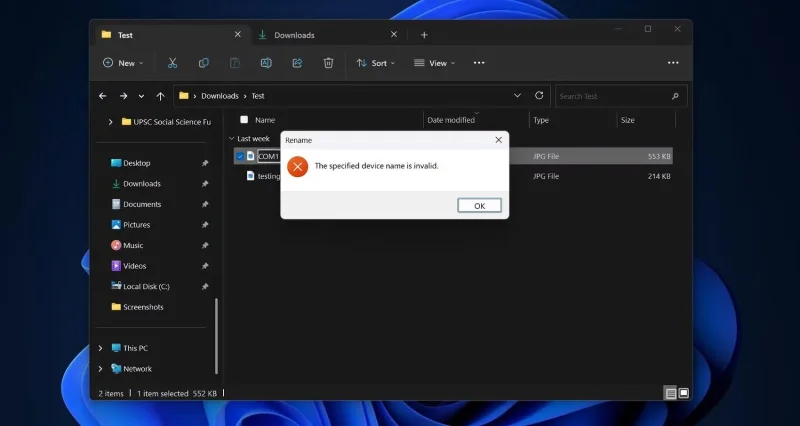Refresh the current folder view

539,95
